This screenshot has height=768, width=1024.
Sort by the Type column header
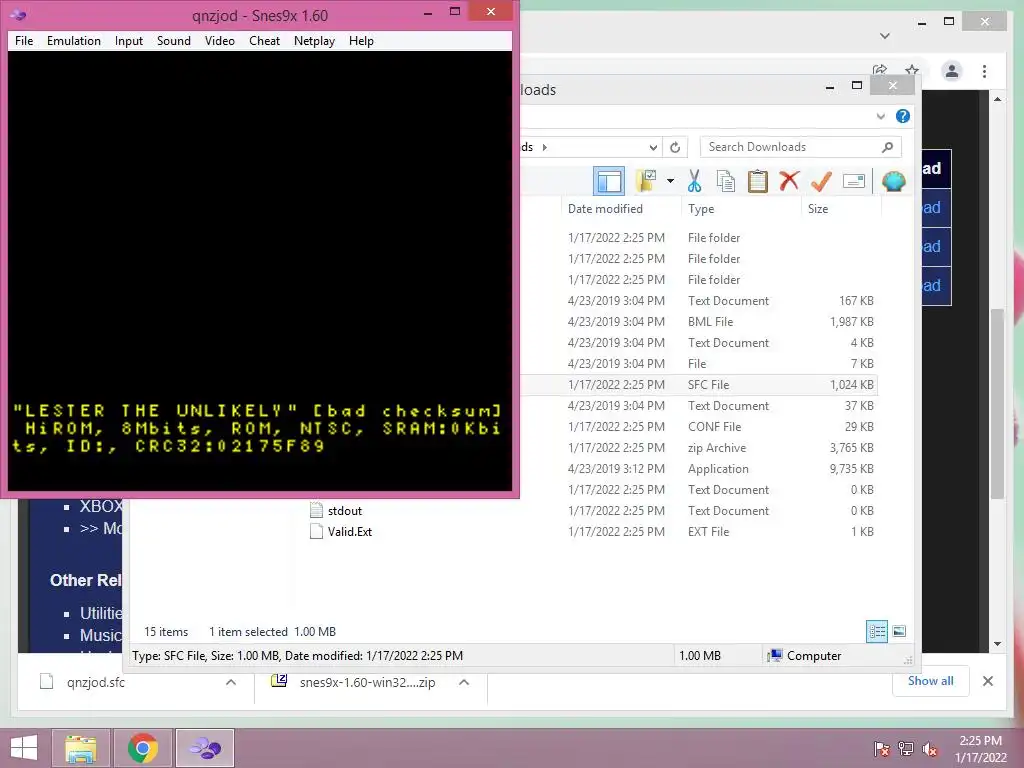click(701, 209)
